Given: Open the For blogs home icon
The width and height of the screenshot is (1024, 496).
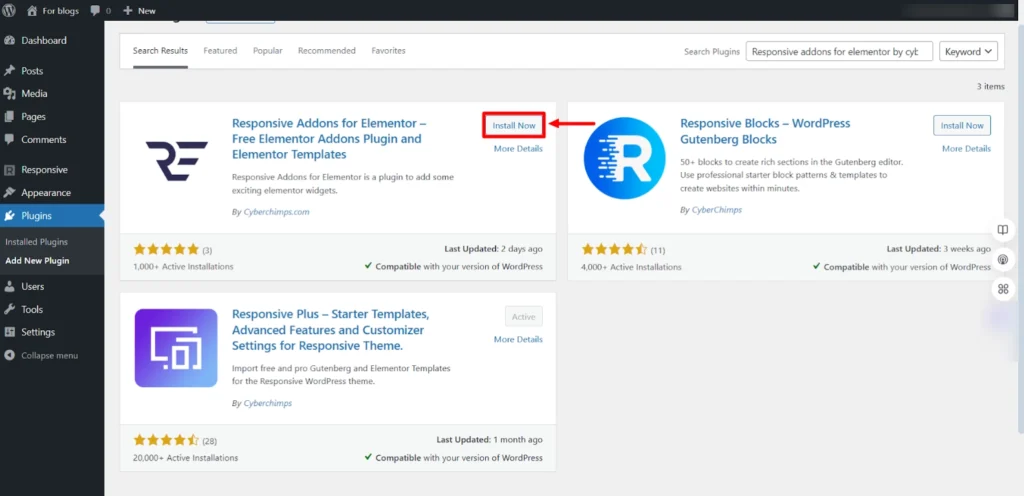Looking at the screenshot, I should pos(32,10).
